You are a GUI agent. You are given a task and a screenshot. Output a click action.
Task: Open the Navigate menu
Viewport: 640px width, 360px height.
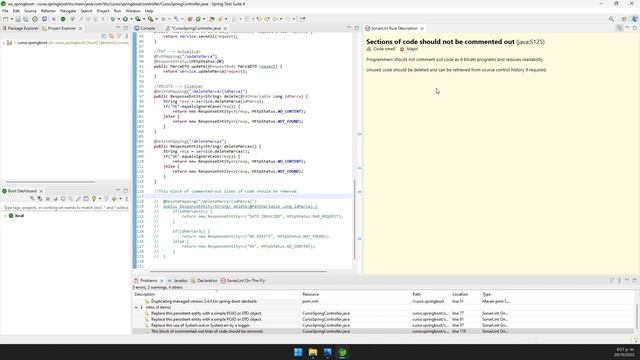68,11
